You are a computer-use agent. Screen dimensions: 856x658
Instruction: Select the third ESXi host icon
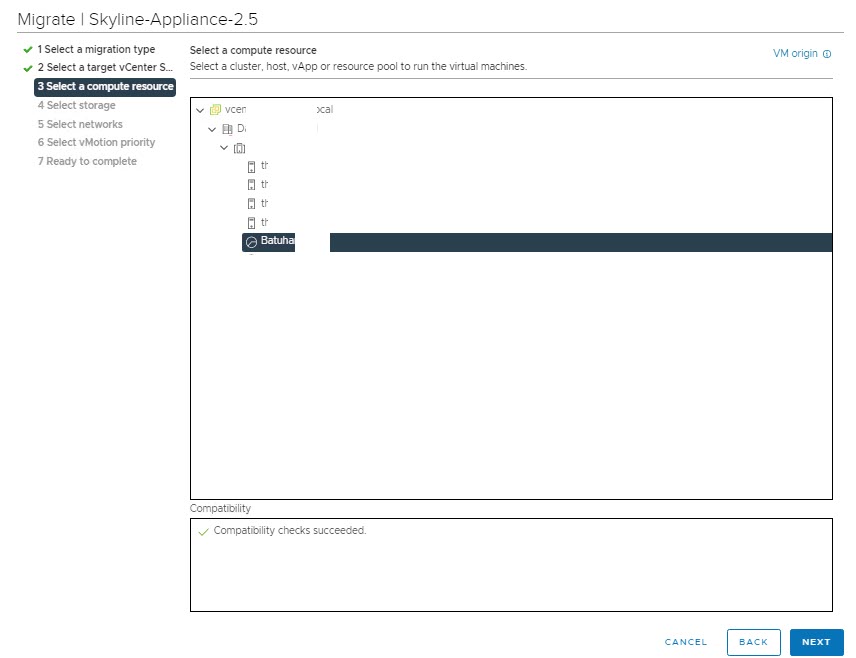(251, 204)
